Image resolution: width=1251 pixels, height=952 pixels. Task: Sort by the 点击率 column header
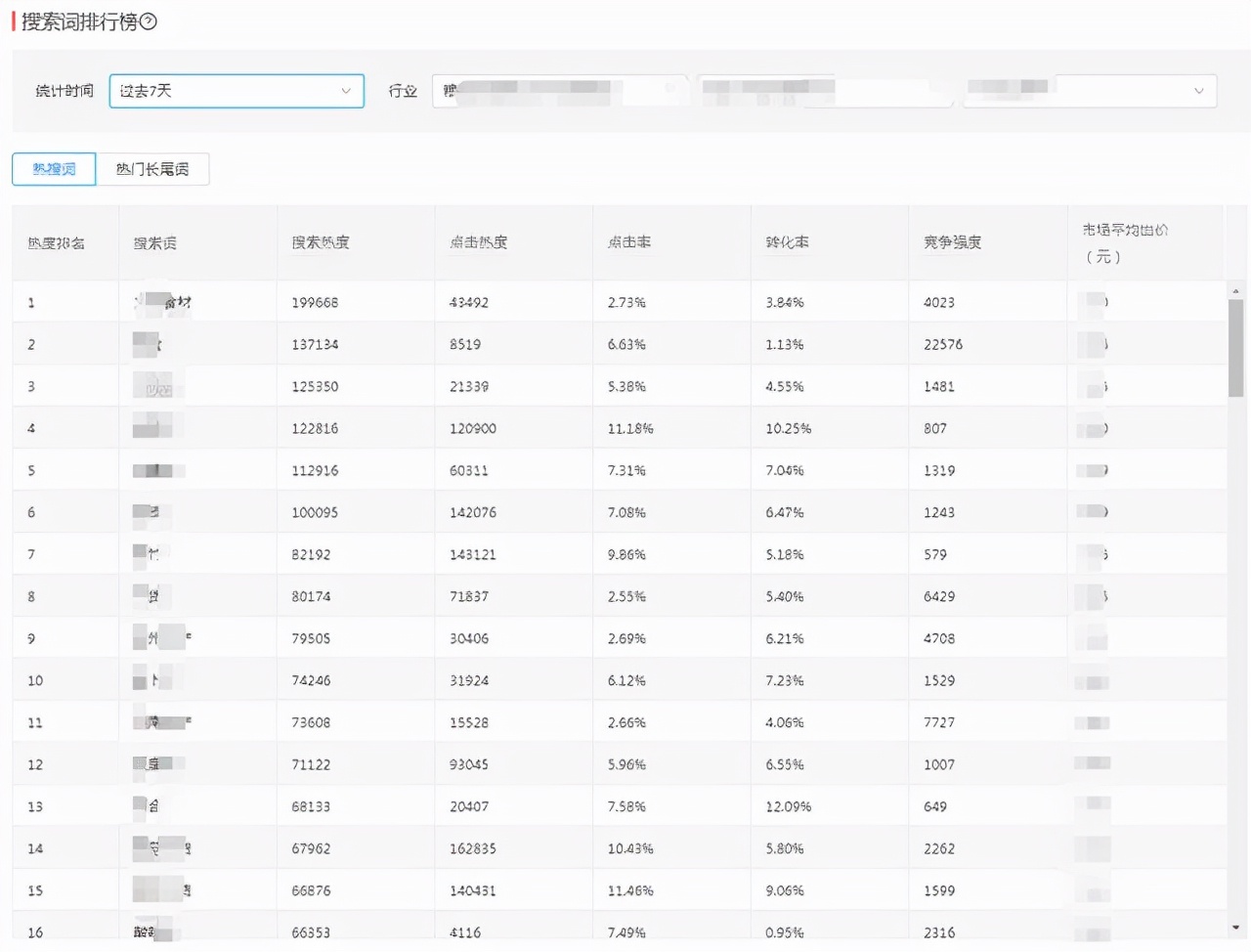(x=629, y=242)
